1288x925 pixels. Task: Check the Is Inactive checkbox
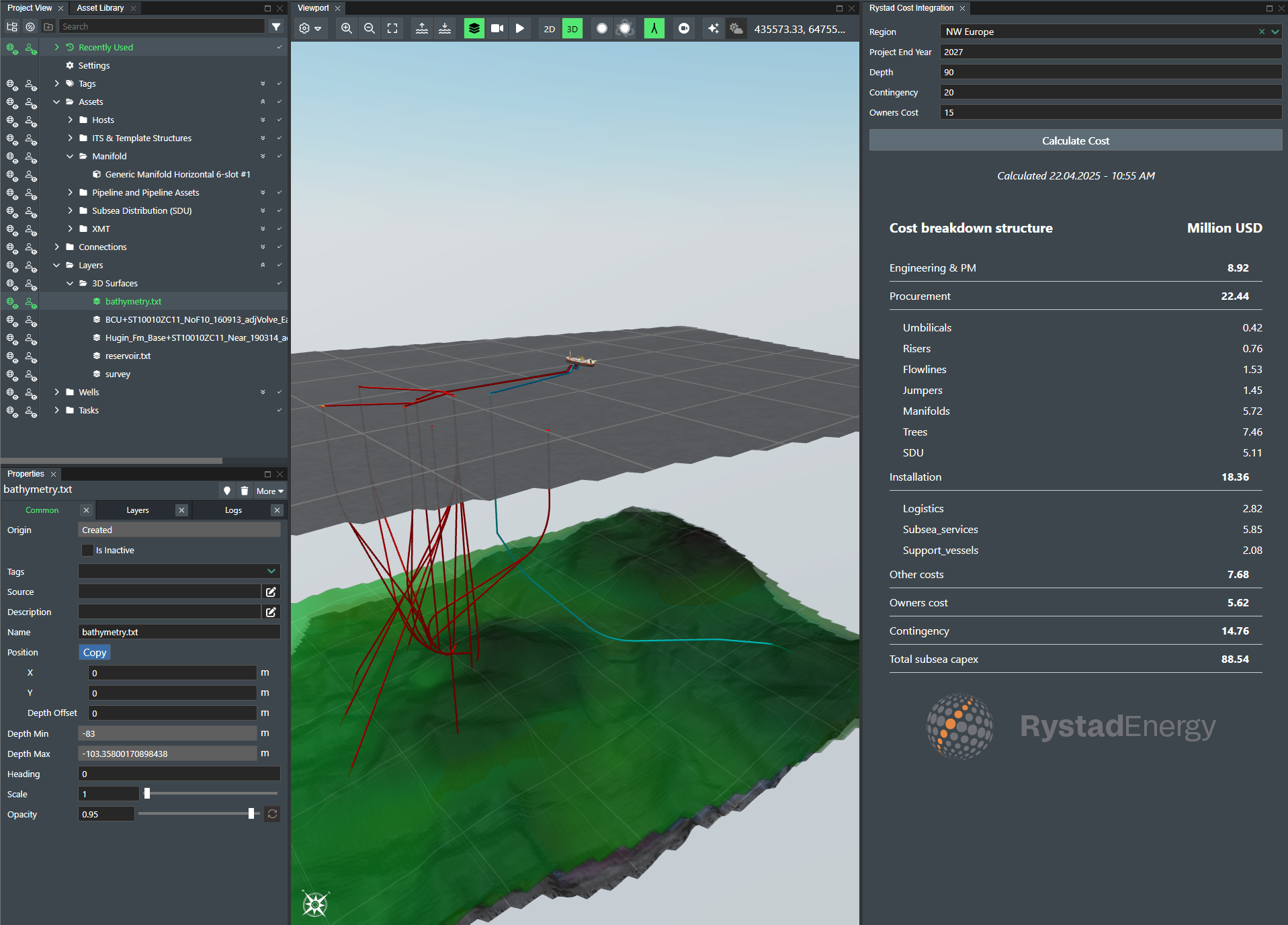pos(87,551)
